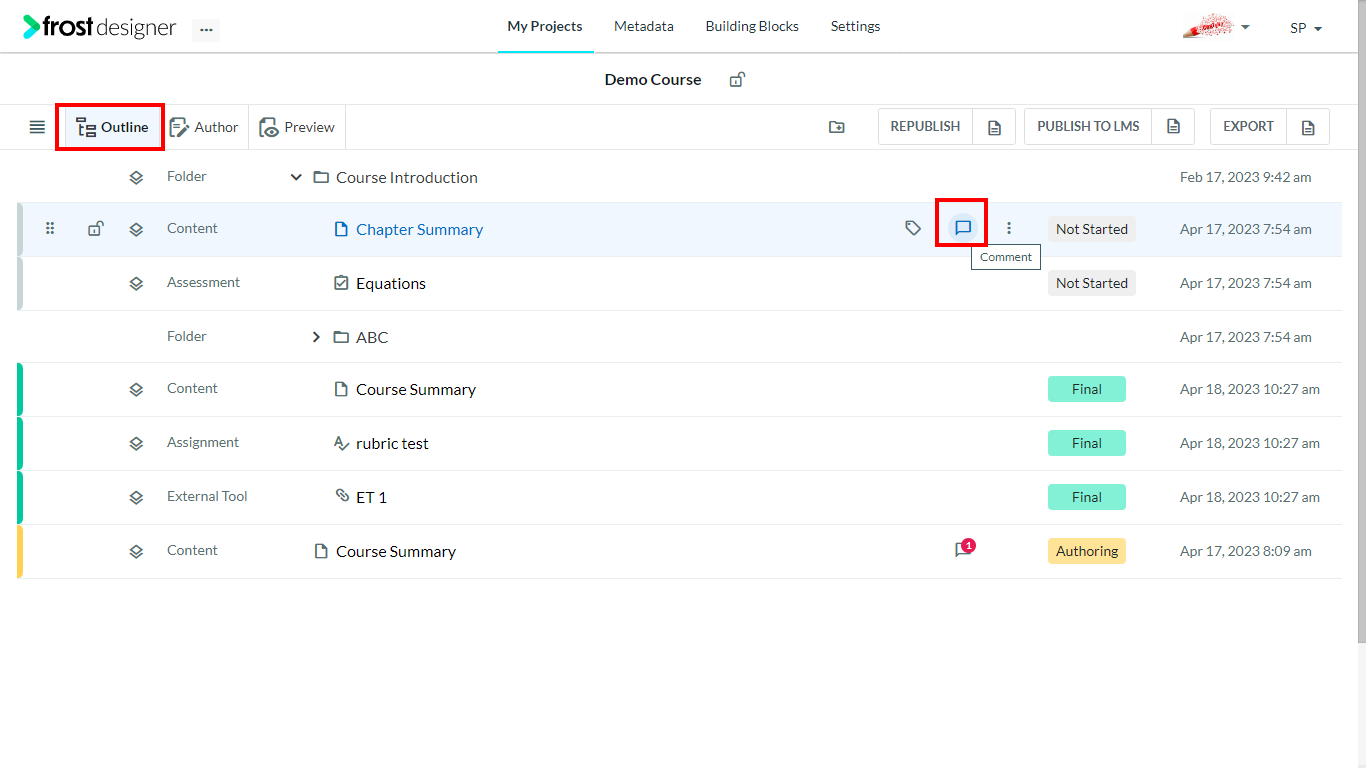
Task: Open three-dot menu on Chapter Summary row
Action: click(1009, 228)
